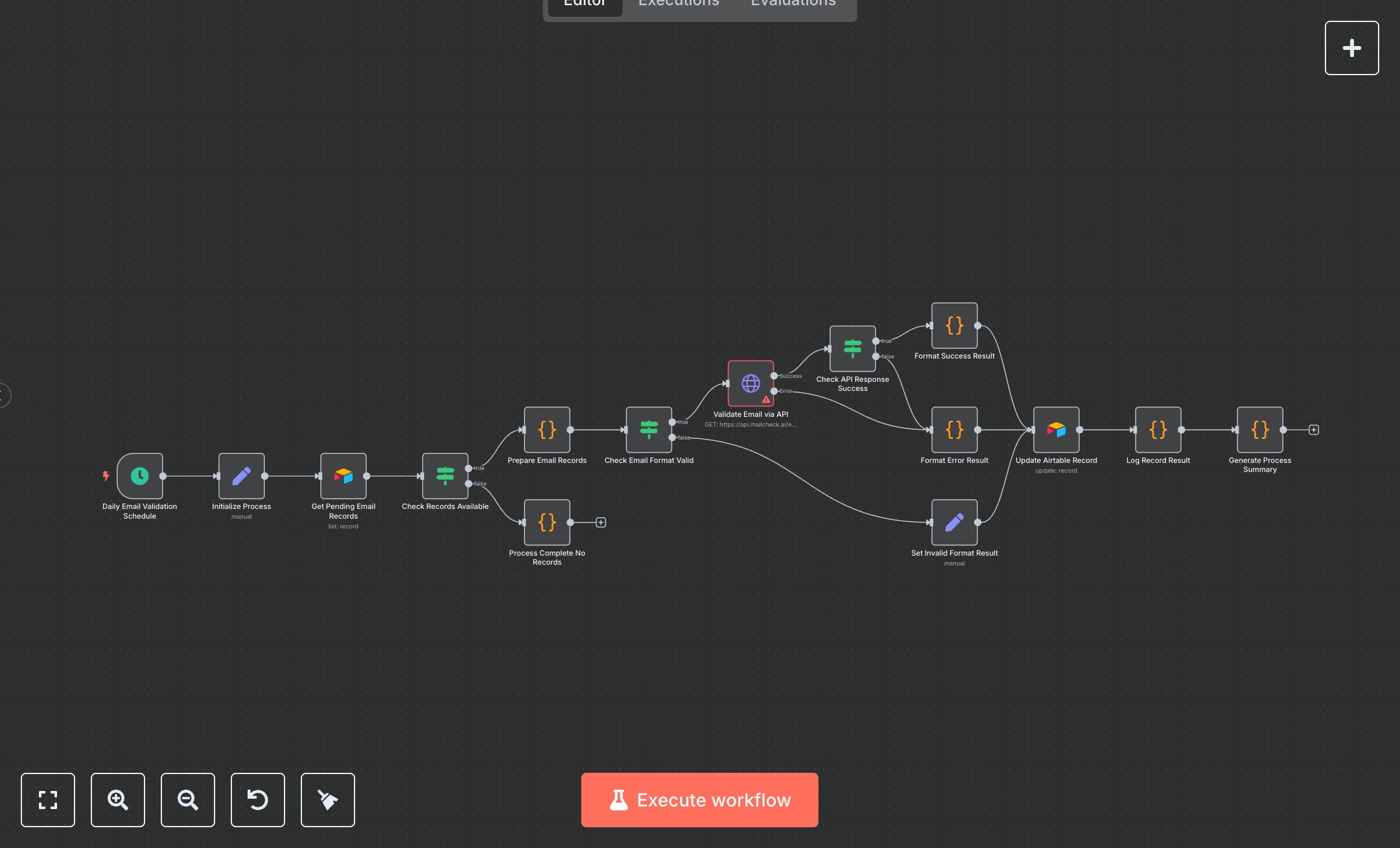1400x848 pixels.
Task: Click the zoom in magnifier button
Action: (x=118, y=799)
